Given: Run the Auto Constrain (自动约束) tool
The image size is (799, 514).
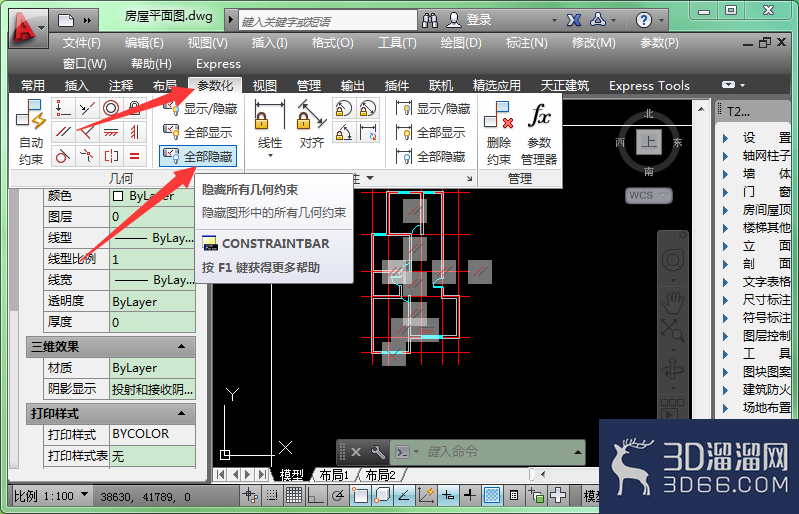Looking at the screenshot, I should click(x=30, y=132).
